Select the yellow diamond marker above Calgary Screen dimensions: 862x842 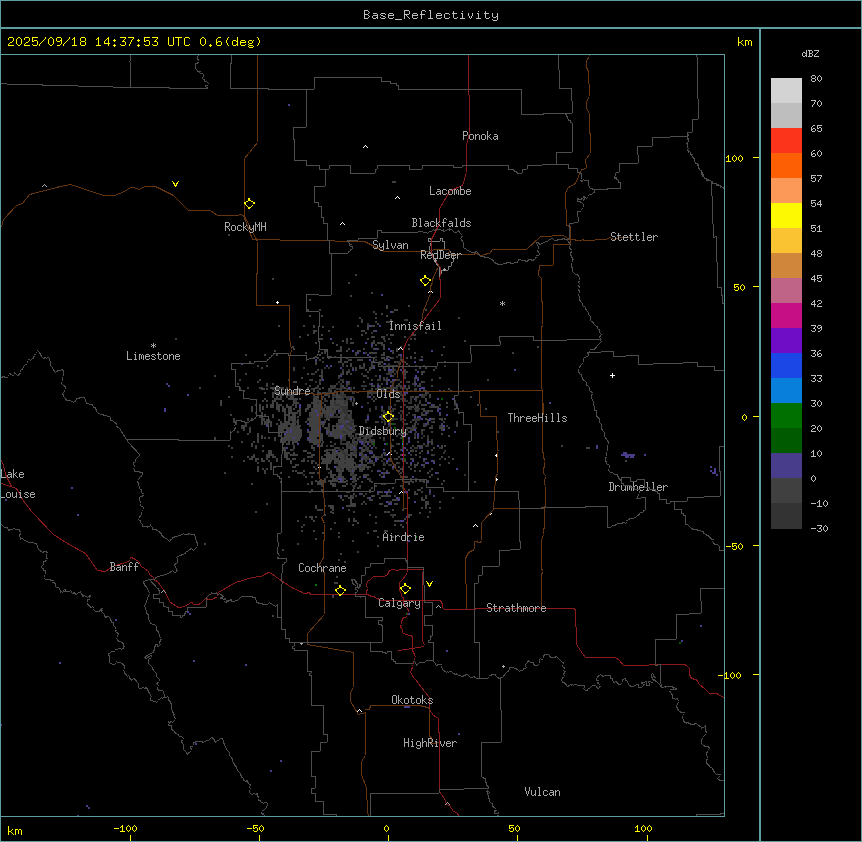[x=405, y=588]
